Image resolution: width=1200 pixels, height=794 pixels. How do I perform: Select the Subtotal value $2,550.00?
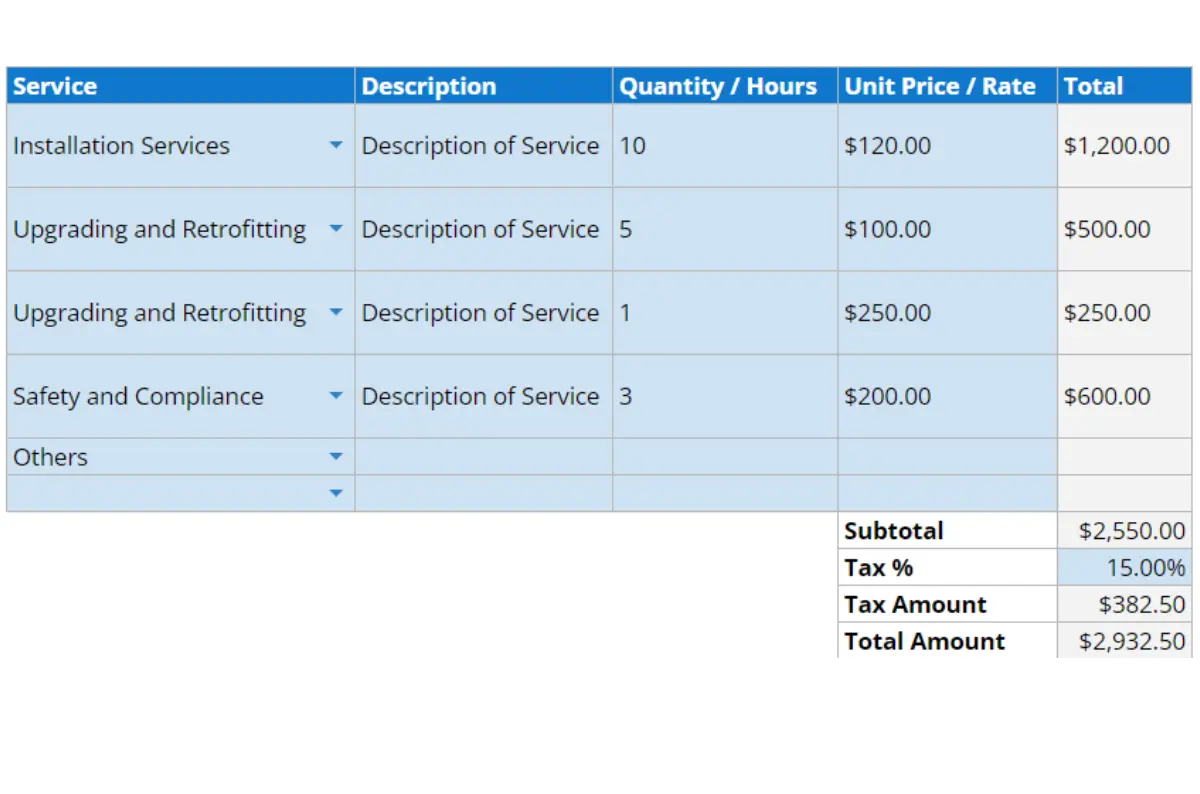pyautogui.click(x=1127, y=531)
